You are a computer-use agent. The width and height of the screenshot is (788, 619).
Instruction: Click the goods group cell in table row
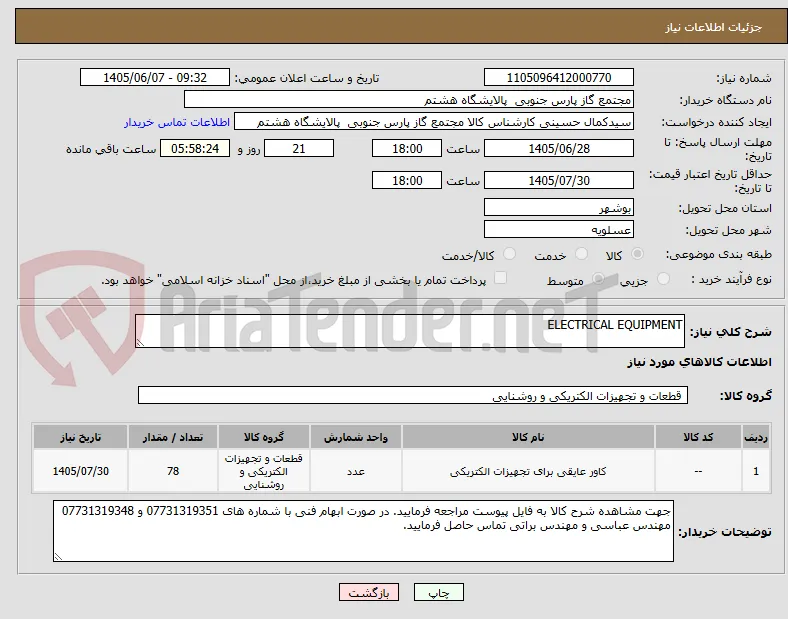tap(264, 471)
